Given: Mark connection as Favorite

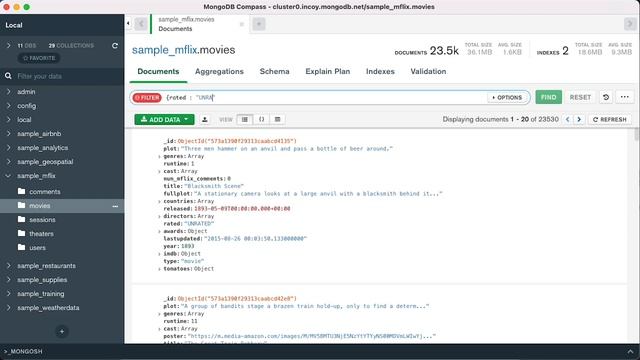Looking at the screenshot, I should click(x=39, y=58).
